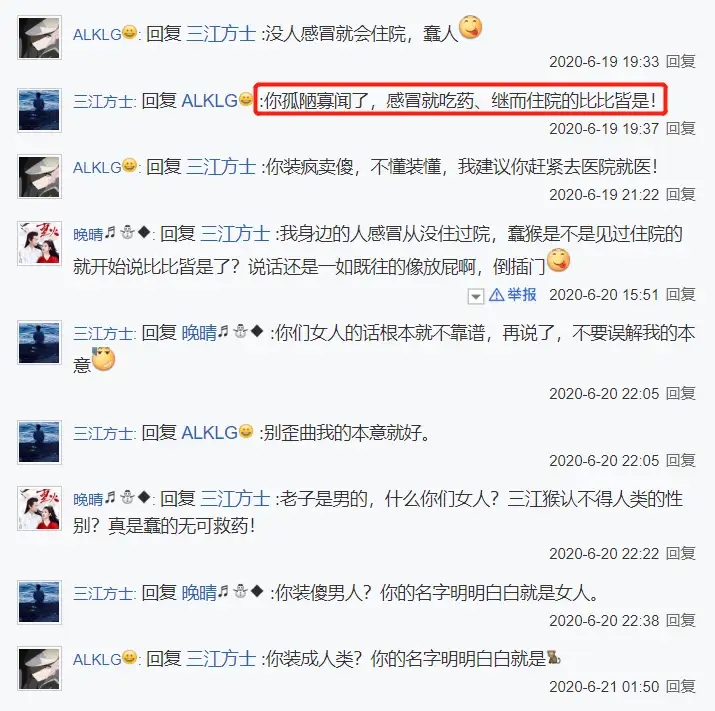Screen dimensions: 715x711
Task: Click the monkey emoji ending the last comment
Action: 554,657
